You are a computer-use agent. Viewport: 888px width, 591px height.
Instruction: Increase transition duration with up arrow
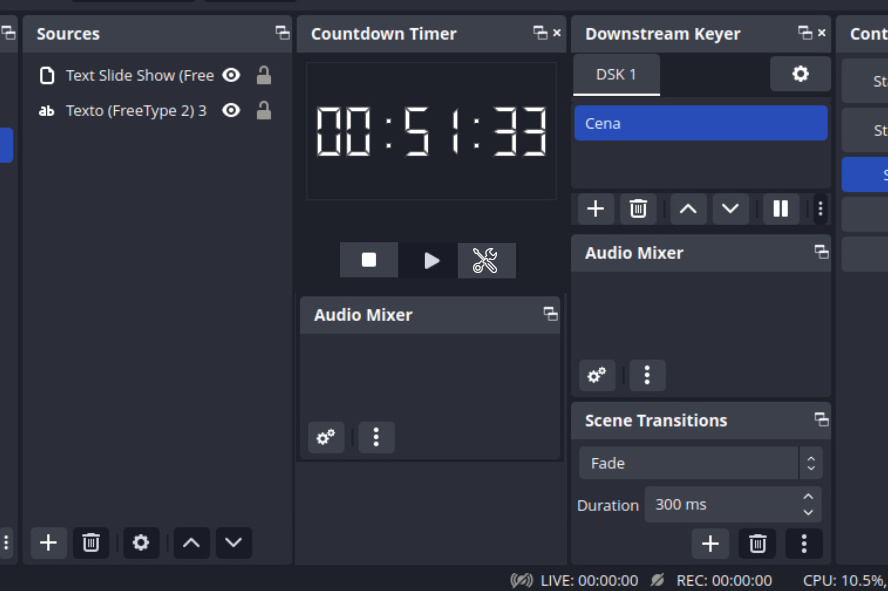808,496
